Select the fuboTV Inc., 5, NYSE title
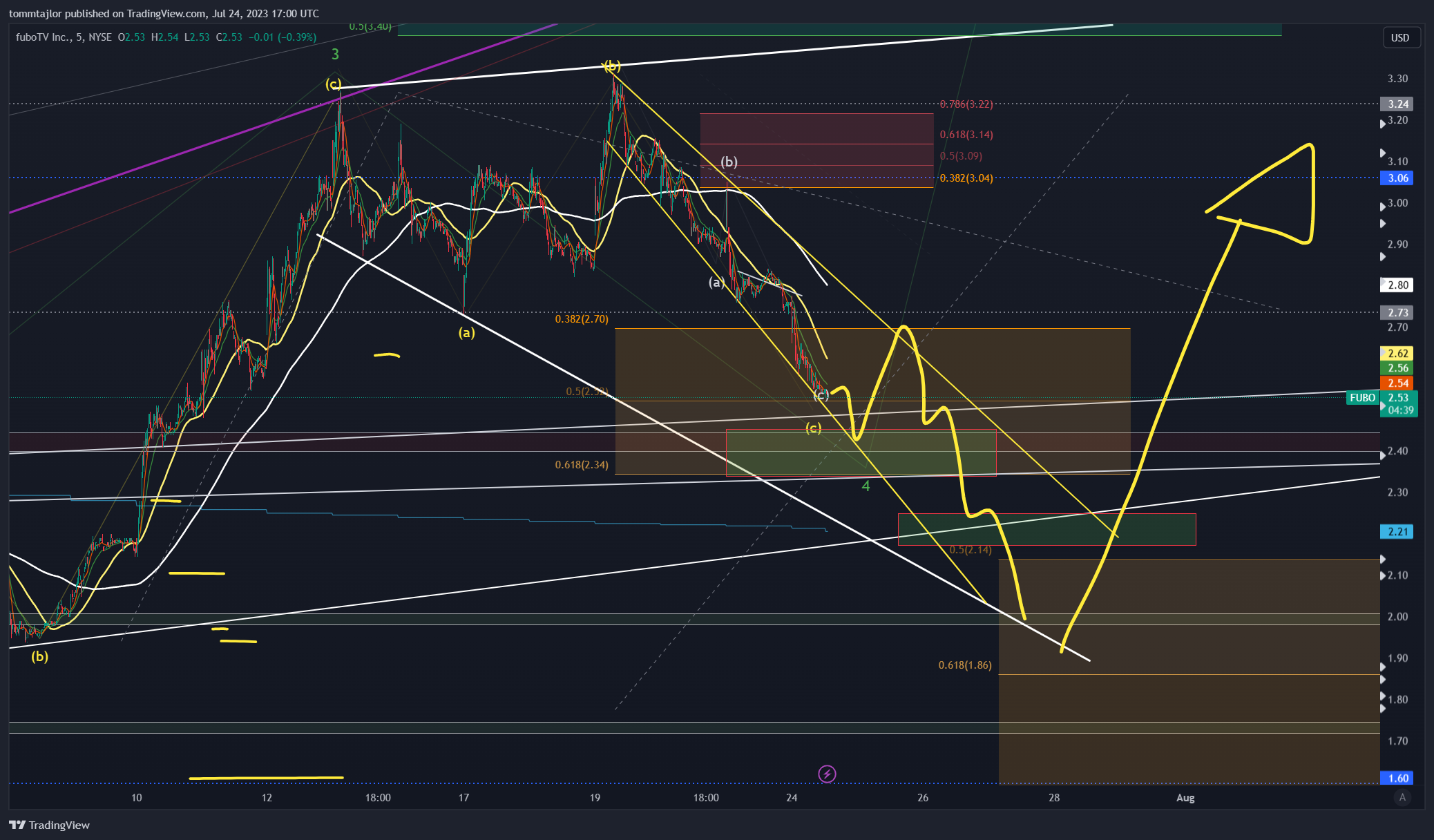Image resolution: width=1434 pixels, height=840 pixels. coord(64,37)
